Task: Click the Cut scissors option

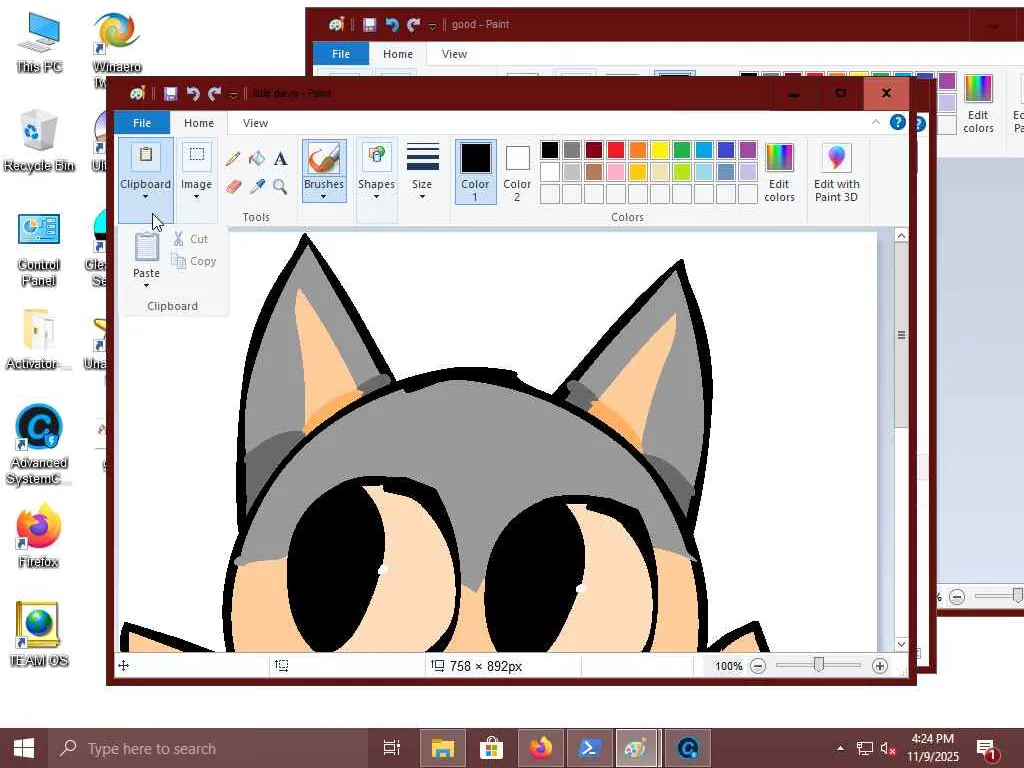Action: 191,239
